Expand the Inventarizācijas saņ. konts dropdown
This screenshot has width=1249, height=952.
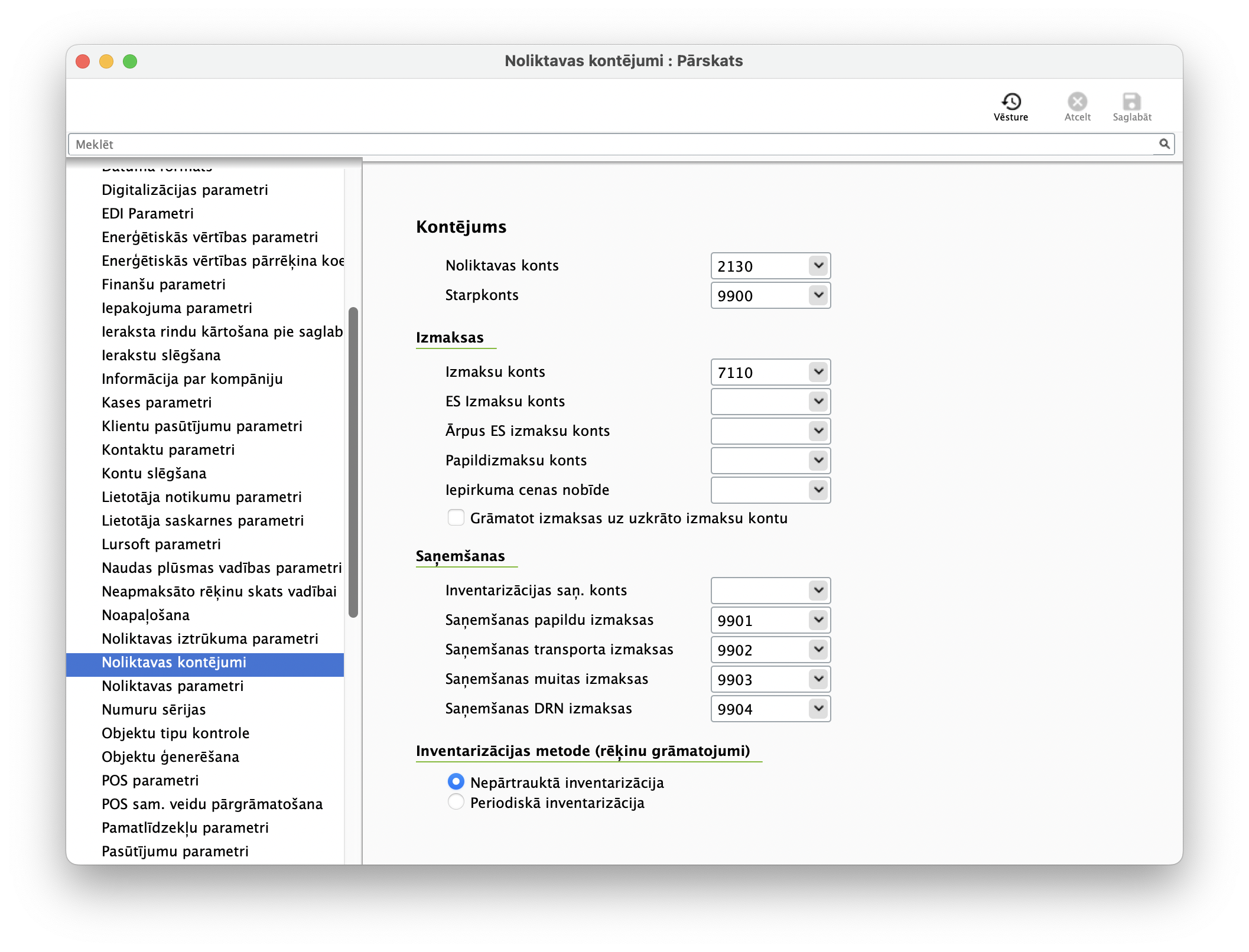(x=818, y=591)
